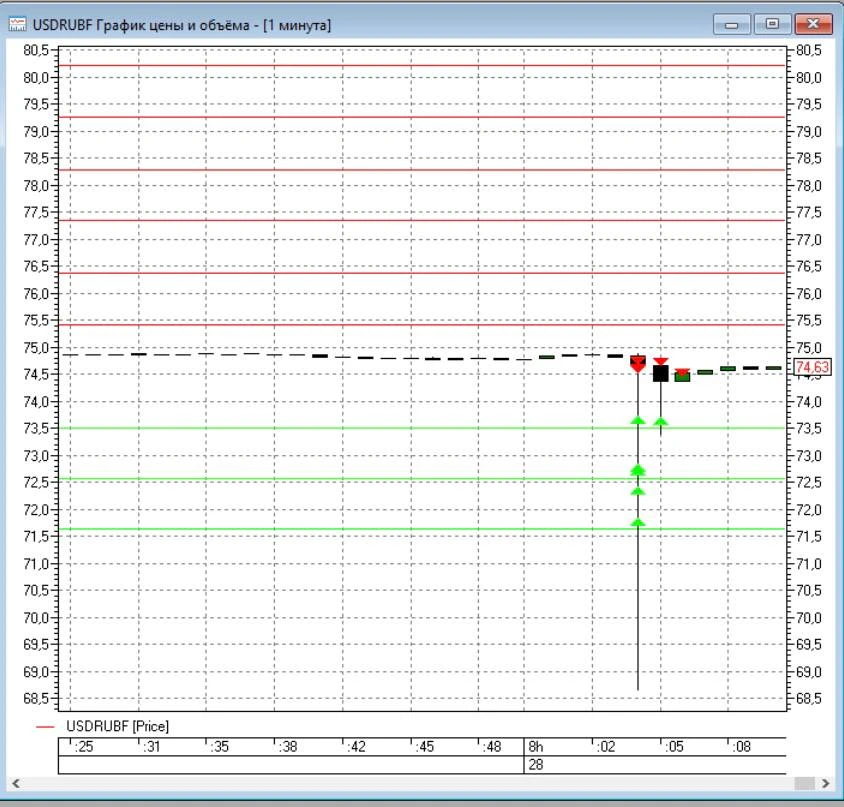Click the 80,0 label on right price axis
Screen dimensions: 844x807
click(x=809, y=78)
